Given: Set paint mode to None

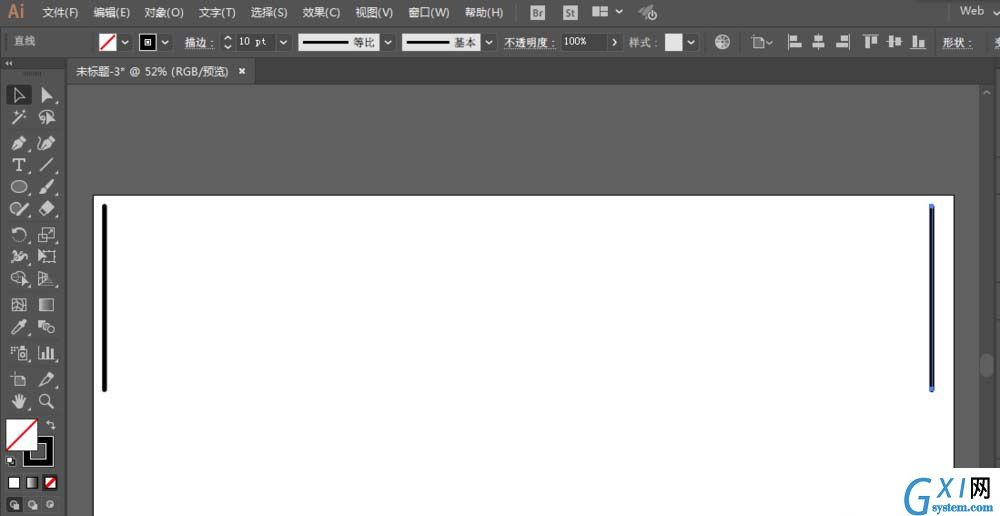Looking at the screenshot, I should pos(50,483).
